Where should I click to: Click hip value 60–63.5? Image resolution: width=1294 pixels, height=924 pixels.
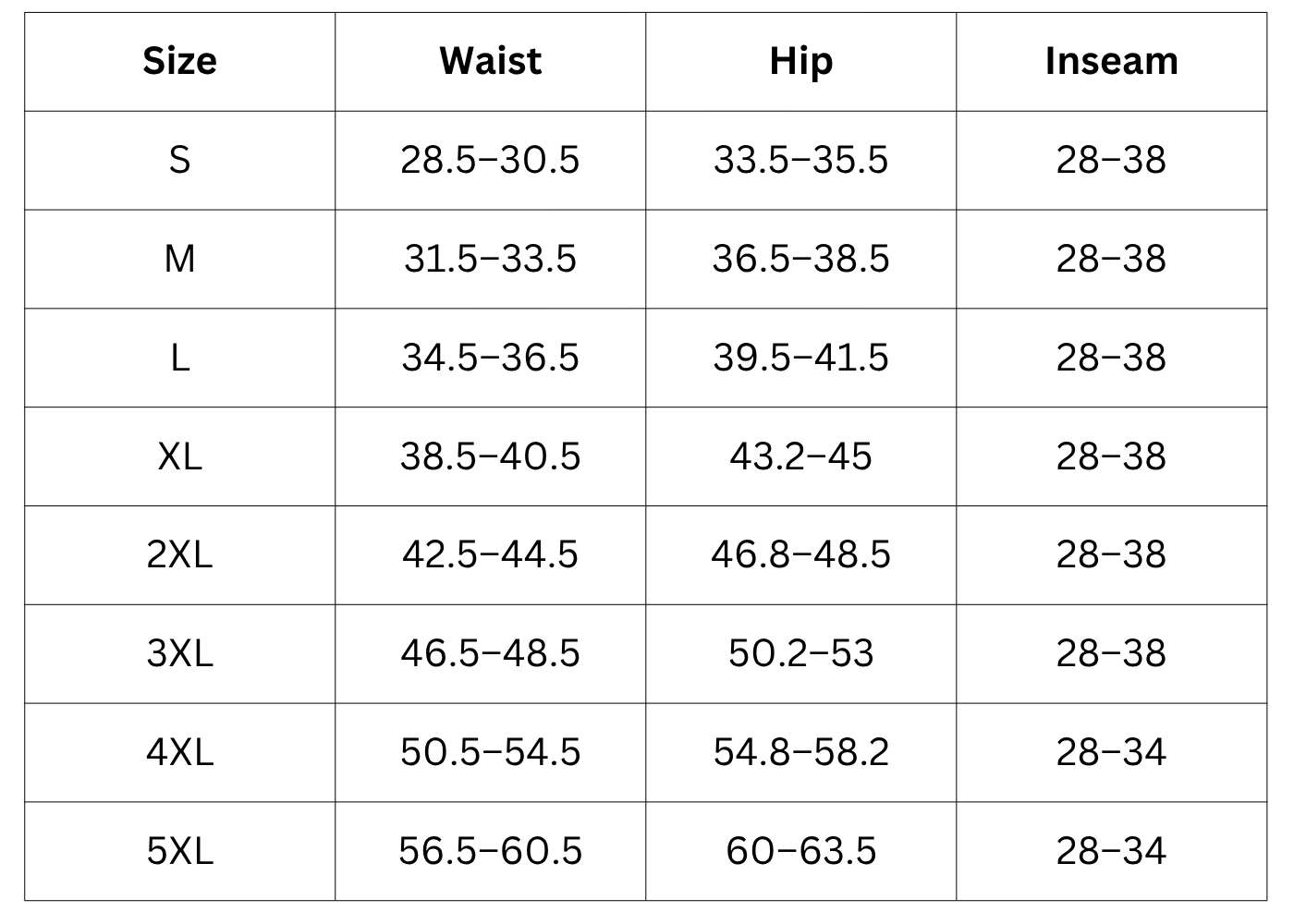pos(800,851)
